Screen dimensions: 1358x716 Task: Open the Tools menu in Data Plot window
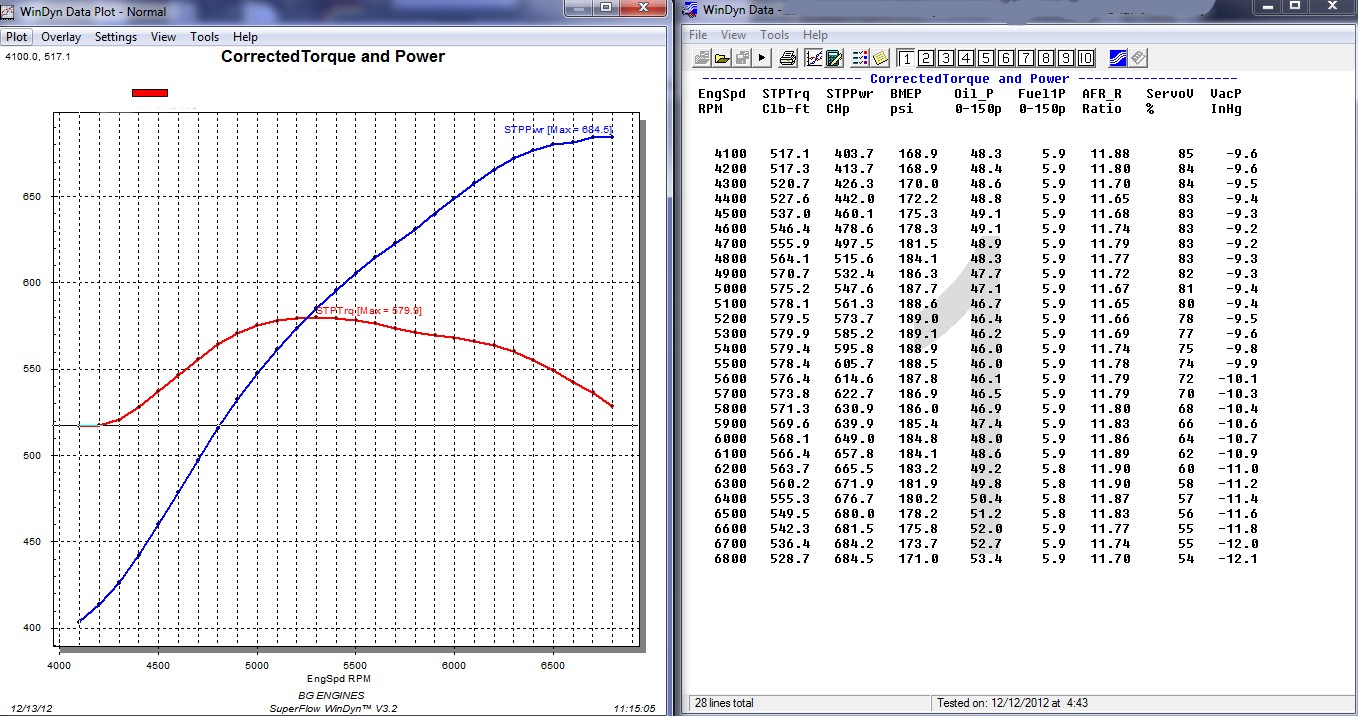[x=204, y=37]
